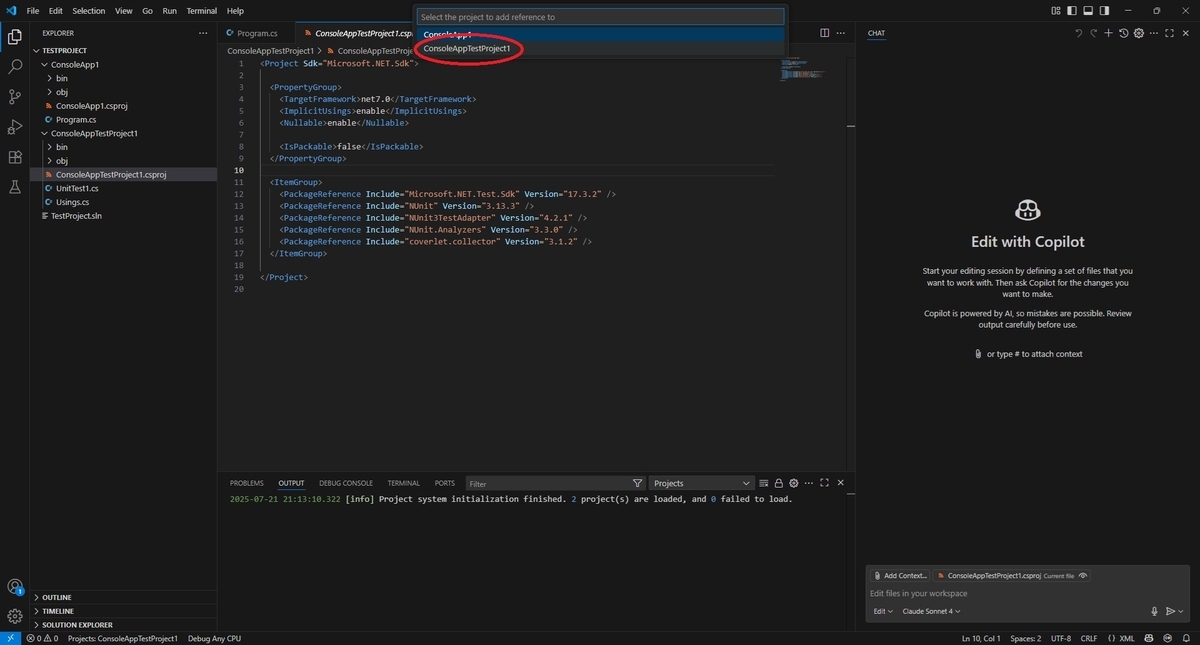The image size is (1200, 645).
Task: Open the Claude Sonnet 4 model picker
Action: [x=931, y=611]
